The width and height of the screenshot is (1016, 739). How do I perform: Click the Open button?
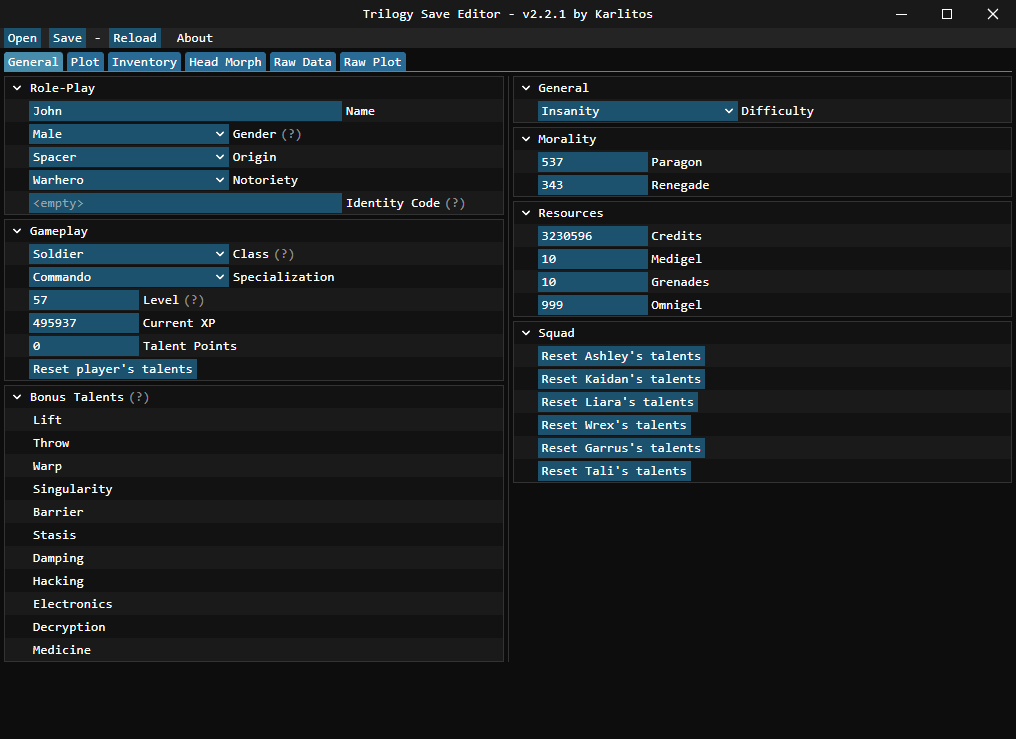22,38
